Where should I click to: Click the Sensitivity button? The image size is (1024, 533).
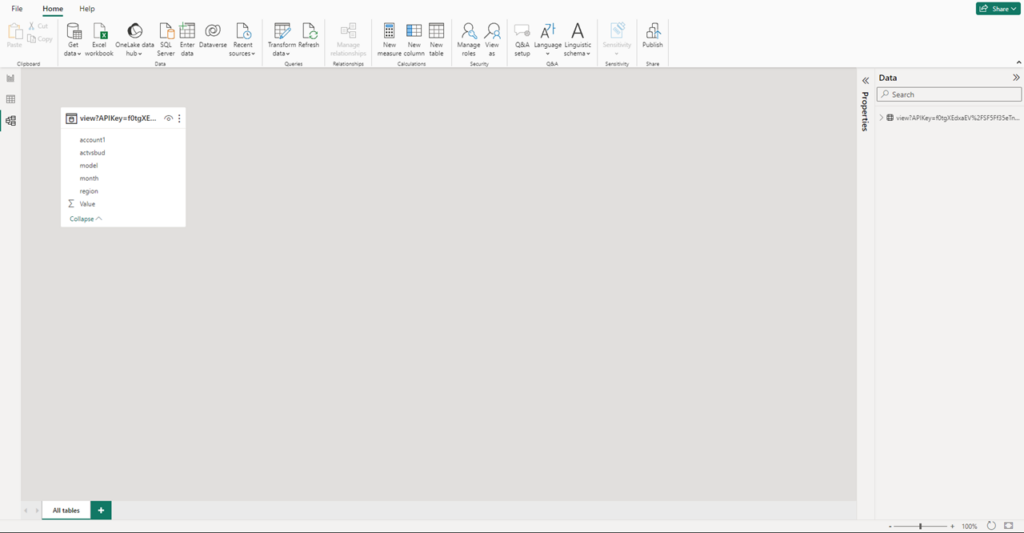click(x=617, y=40)
